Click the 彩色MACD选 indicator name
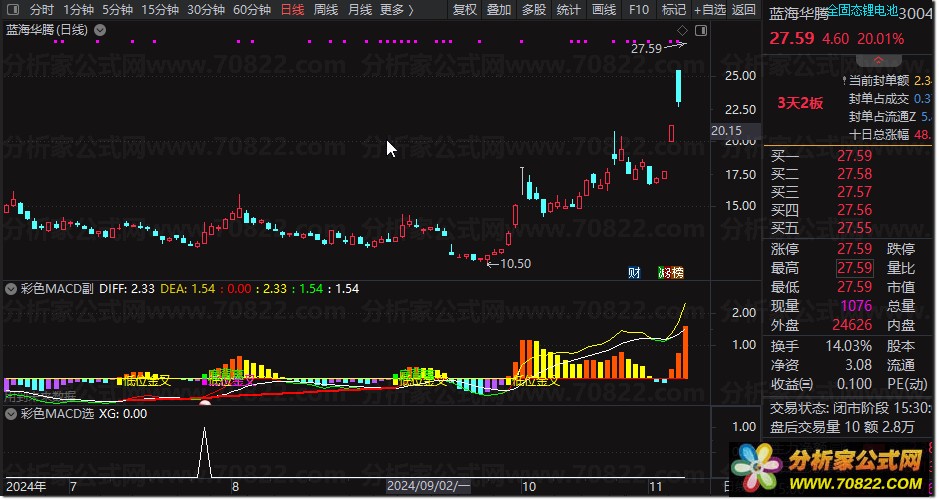939x500 pixels. (57, 414)
